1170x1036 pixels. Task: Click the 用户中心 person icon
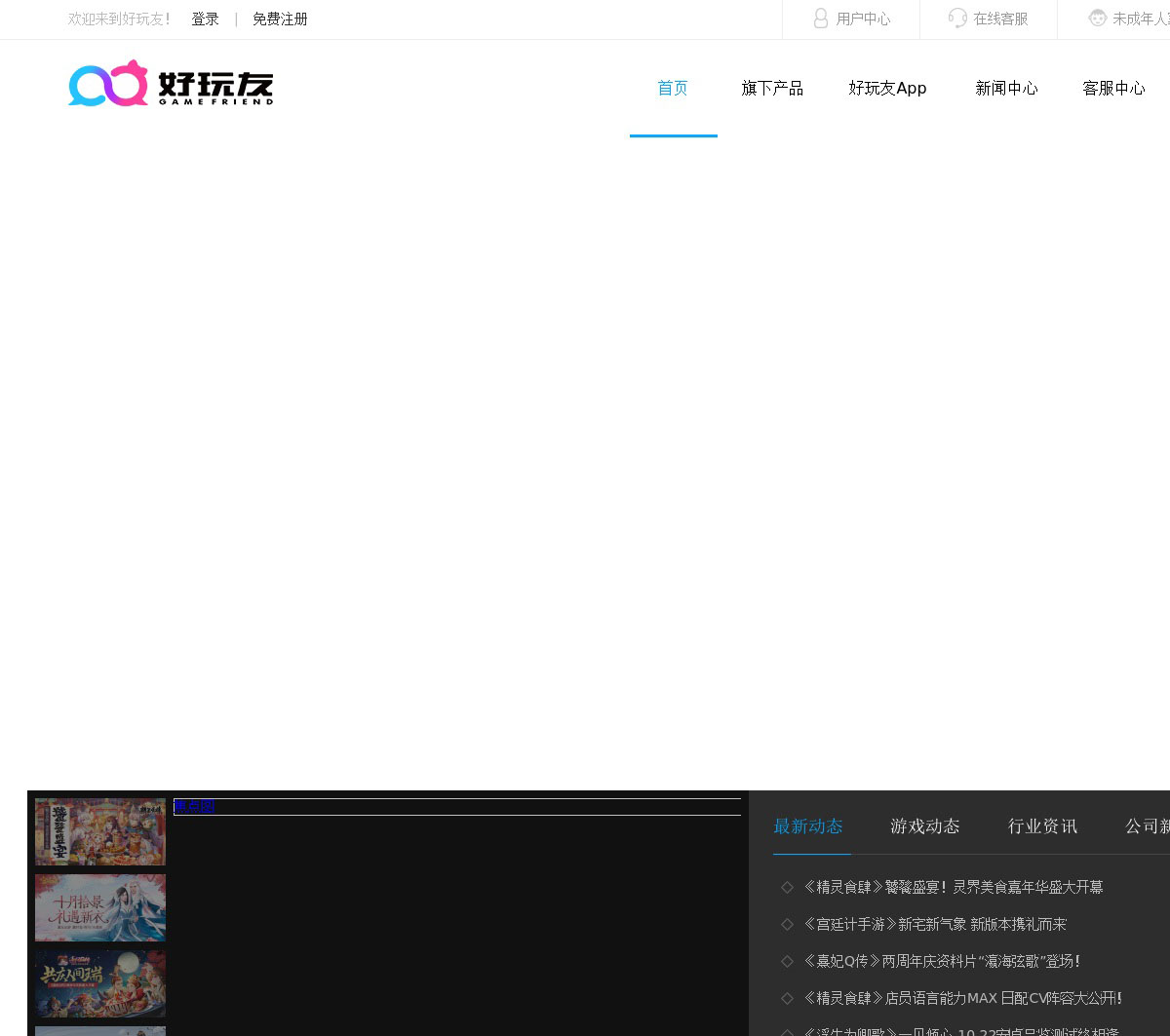821,19
